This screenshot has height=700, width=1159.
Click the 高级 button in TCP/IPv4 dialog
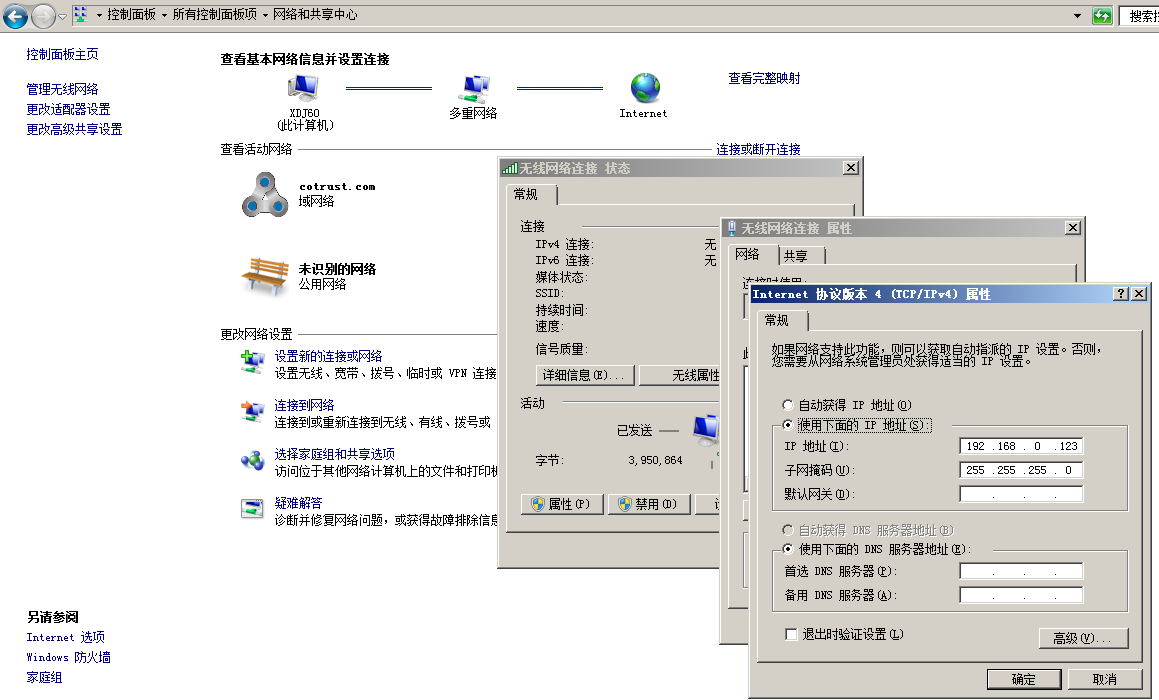pyautogui.click(x=1084, y=638)
